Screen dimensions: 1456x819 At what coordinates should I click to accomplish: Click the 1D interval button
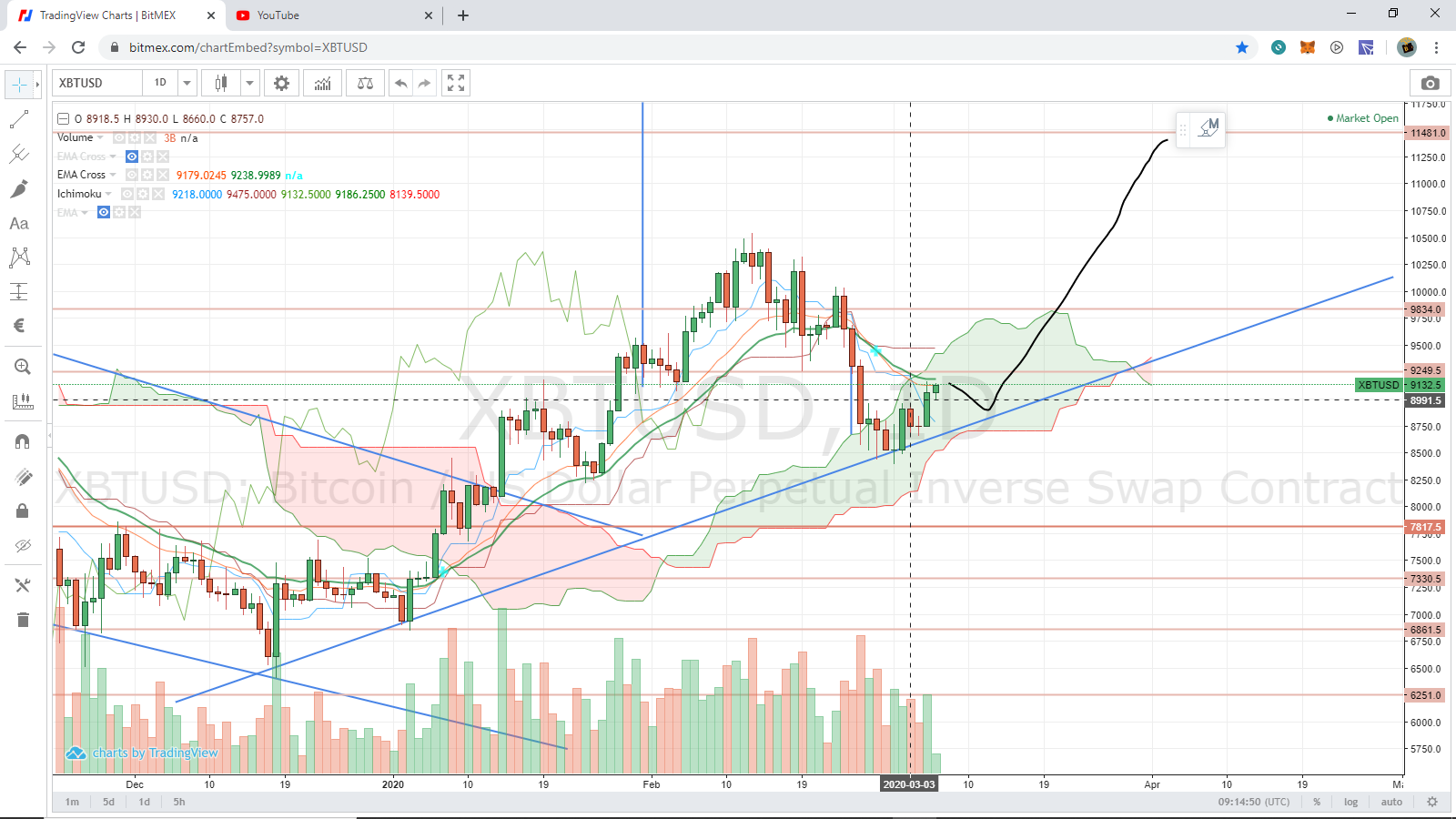(160, 83)
